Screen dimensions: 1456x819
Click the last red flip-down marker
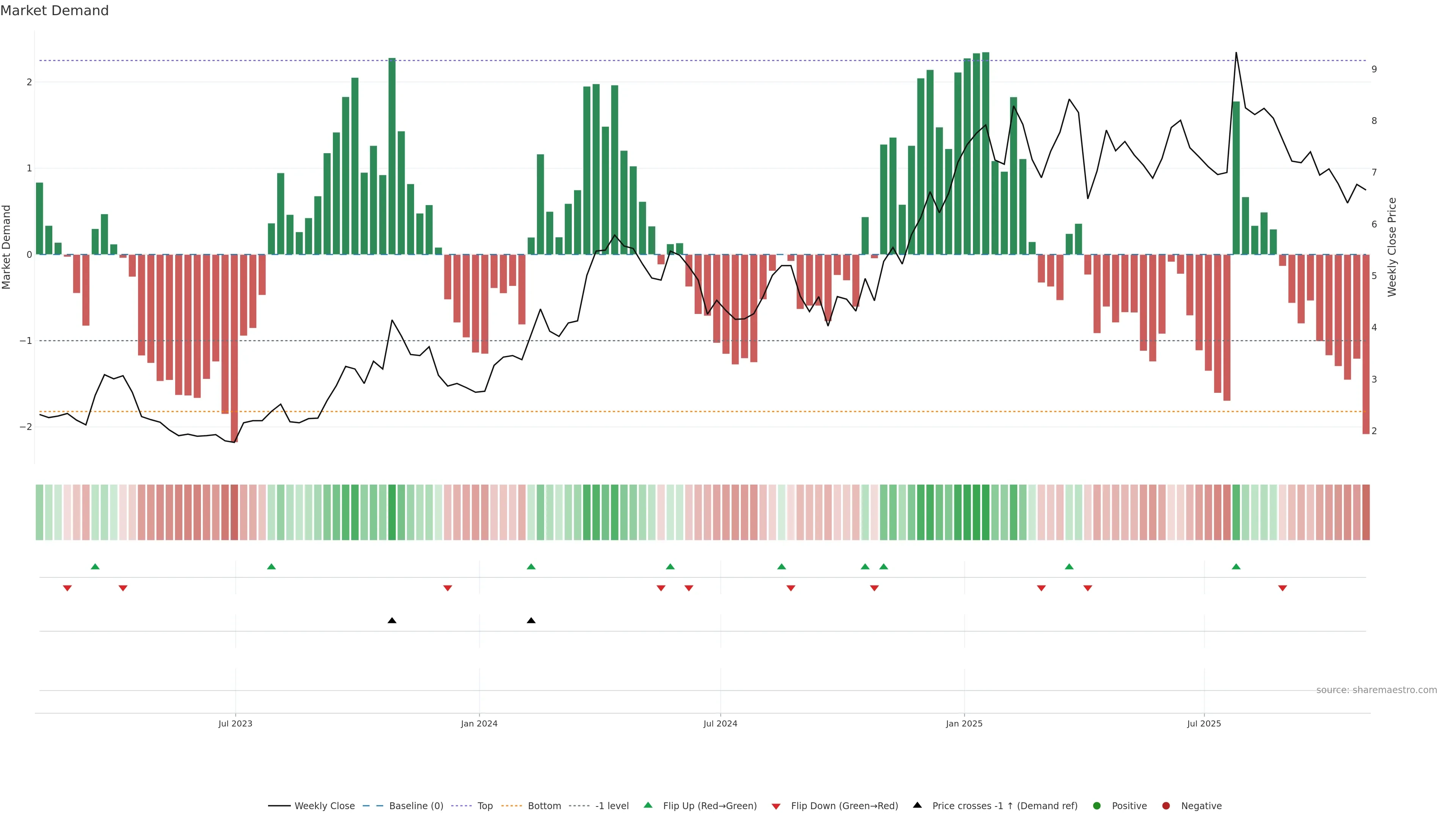point(1282,588)
